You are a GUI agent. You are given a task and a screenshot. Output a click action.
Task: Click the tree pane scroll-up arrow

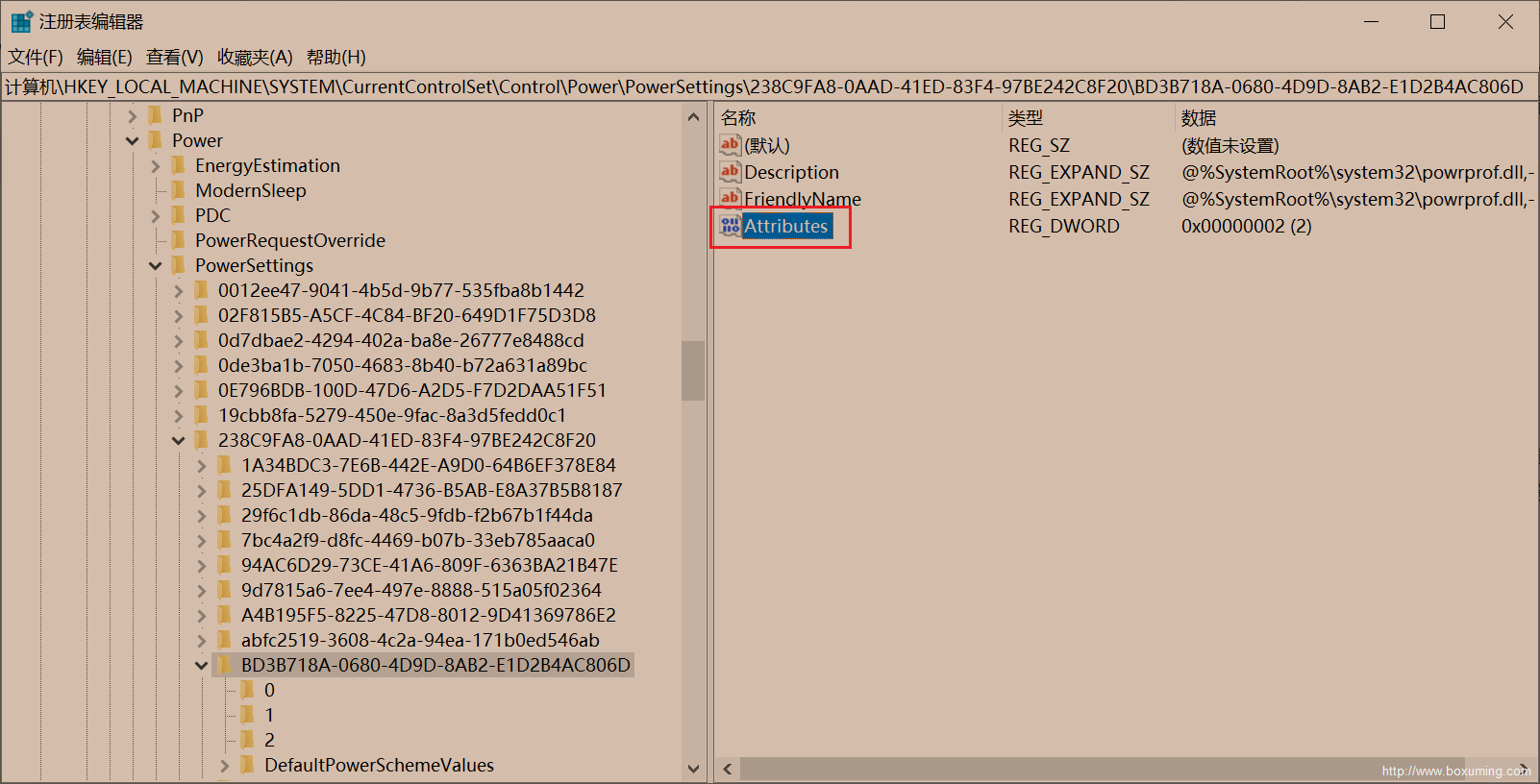click(x=693, y=116)
